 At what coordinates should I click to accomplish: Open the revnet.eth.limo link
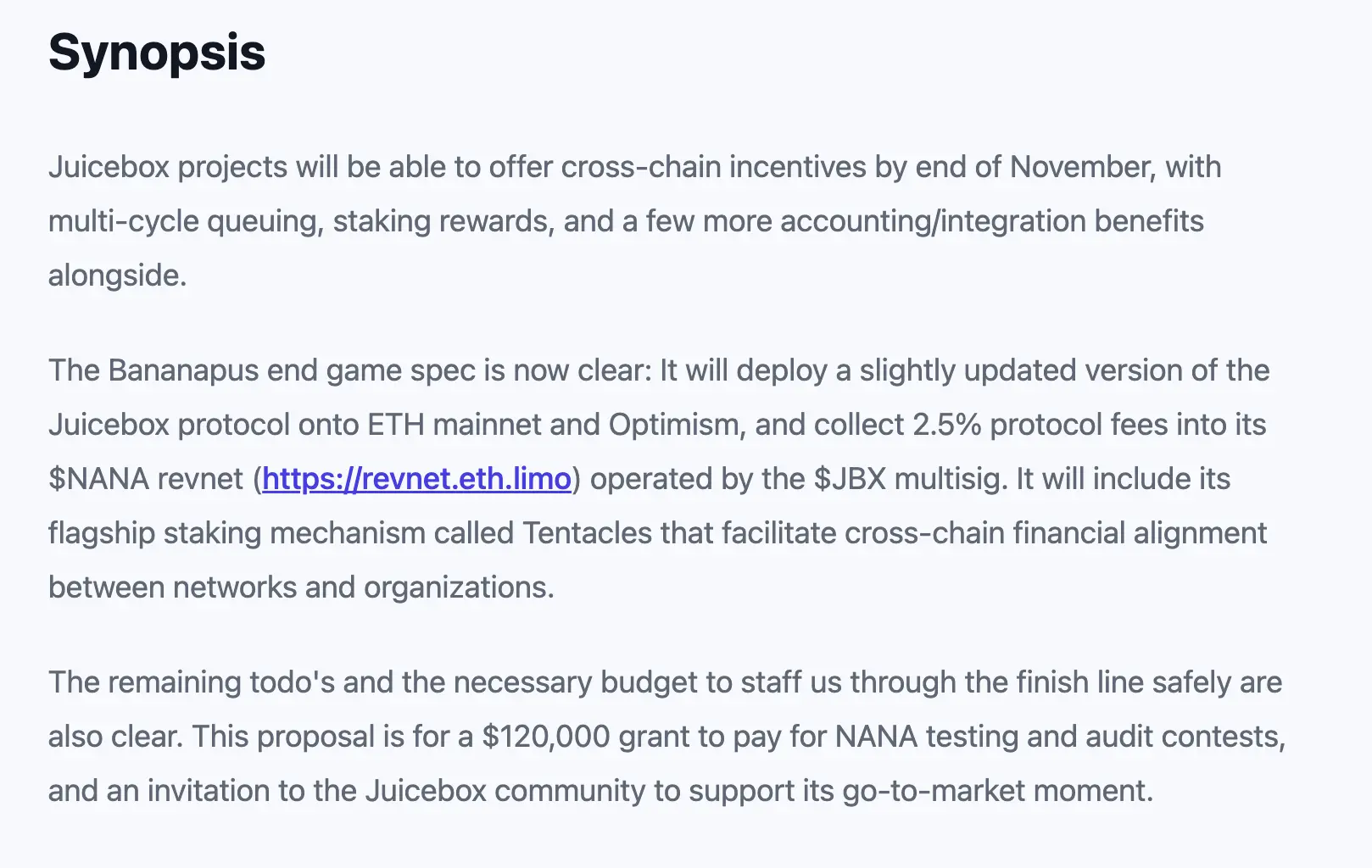(416, 479)
